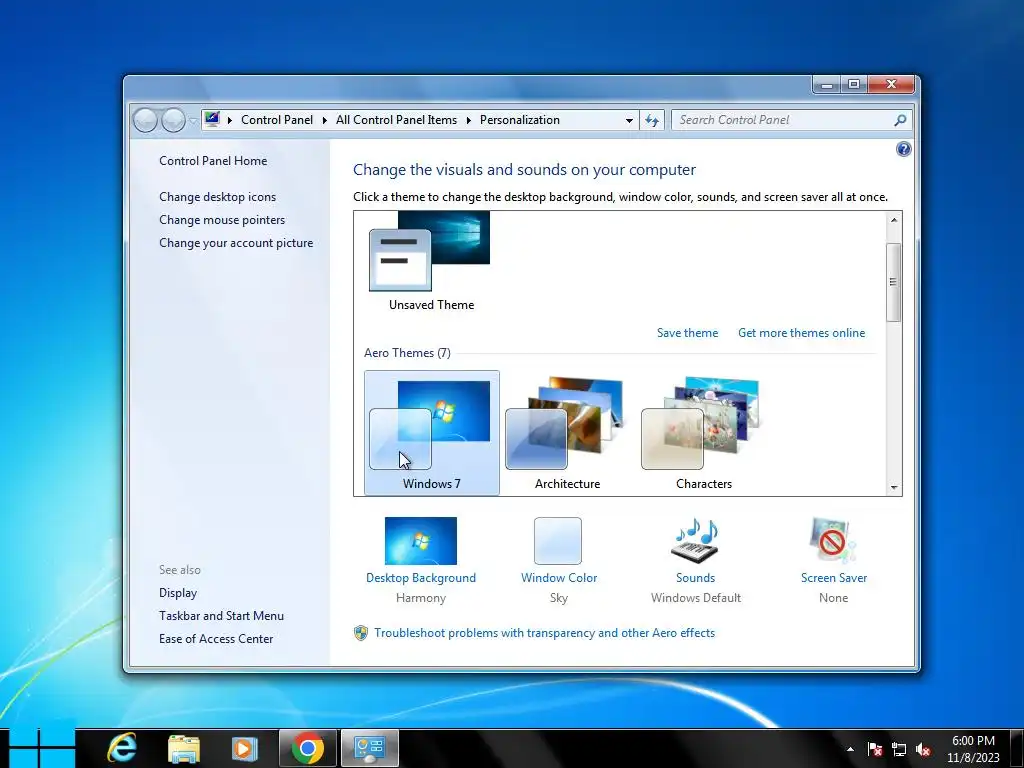Select the Characters theme
Image resolution: width=1024 pixels, height=768 pixels.
pyautogui.click(x=703, y=433)
